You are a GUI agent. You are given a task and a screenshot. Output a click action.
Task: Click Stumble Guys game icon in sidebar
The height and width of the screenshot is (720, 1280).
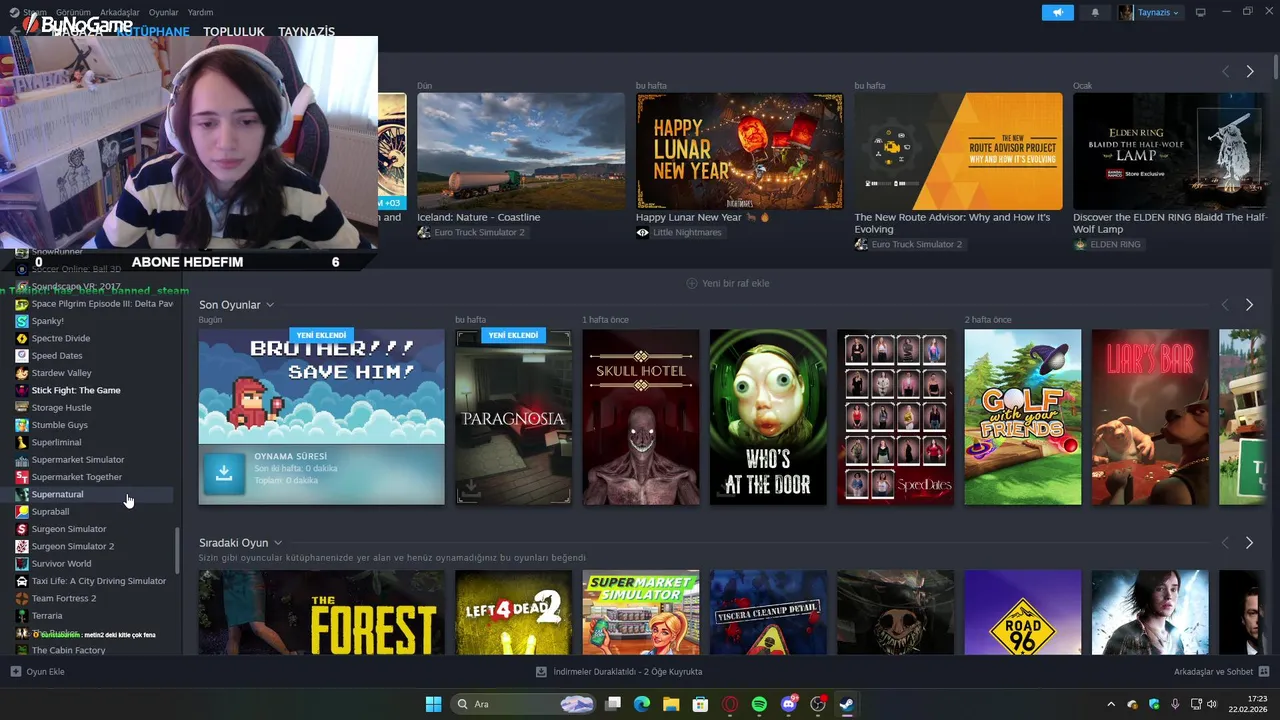[22, 425]
